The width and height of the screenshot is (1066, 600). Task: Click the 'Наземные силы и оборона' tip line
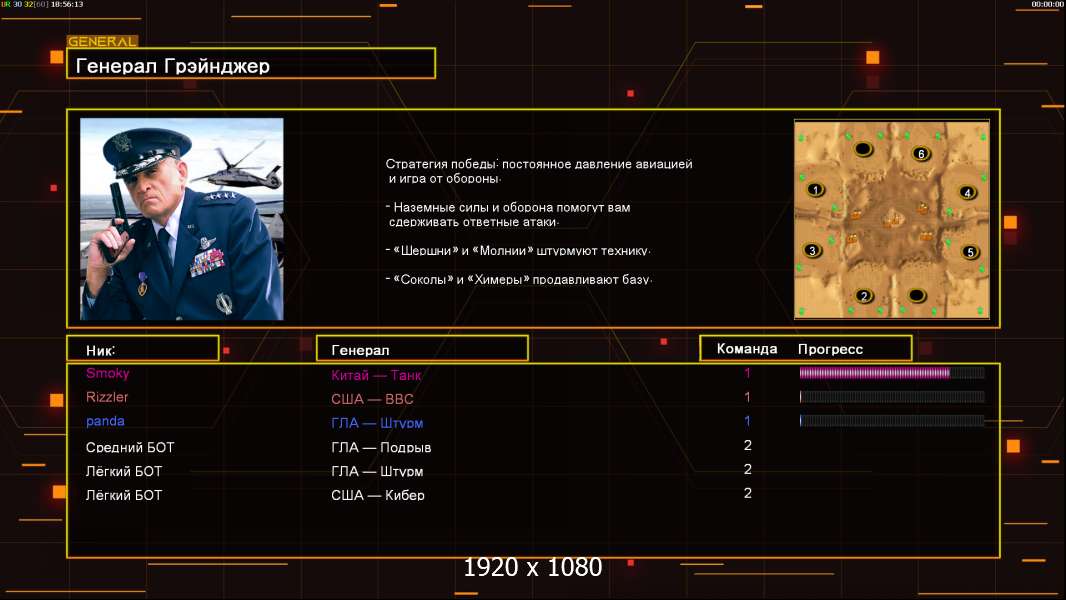pos(508,215)
